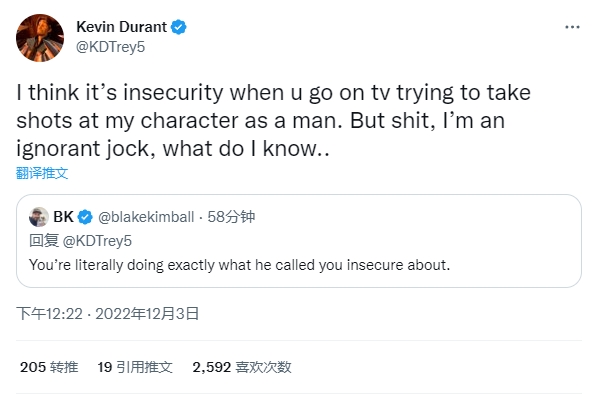Open Kevin Durant's profile avatar
Image resolution: width=595 pixels, height=395 pixels.
pyautogui.click(x=40, y=38)
